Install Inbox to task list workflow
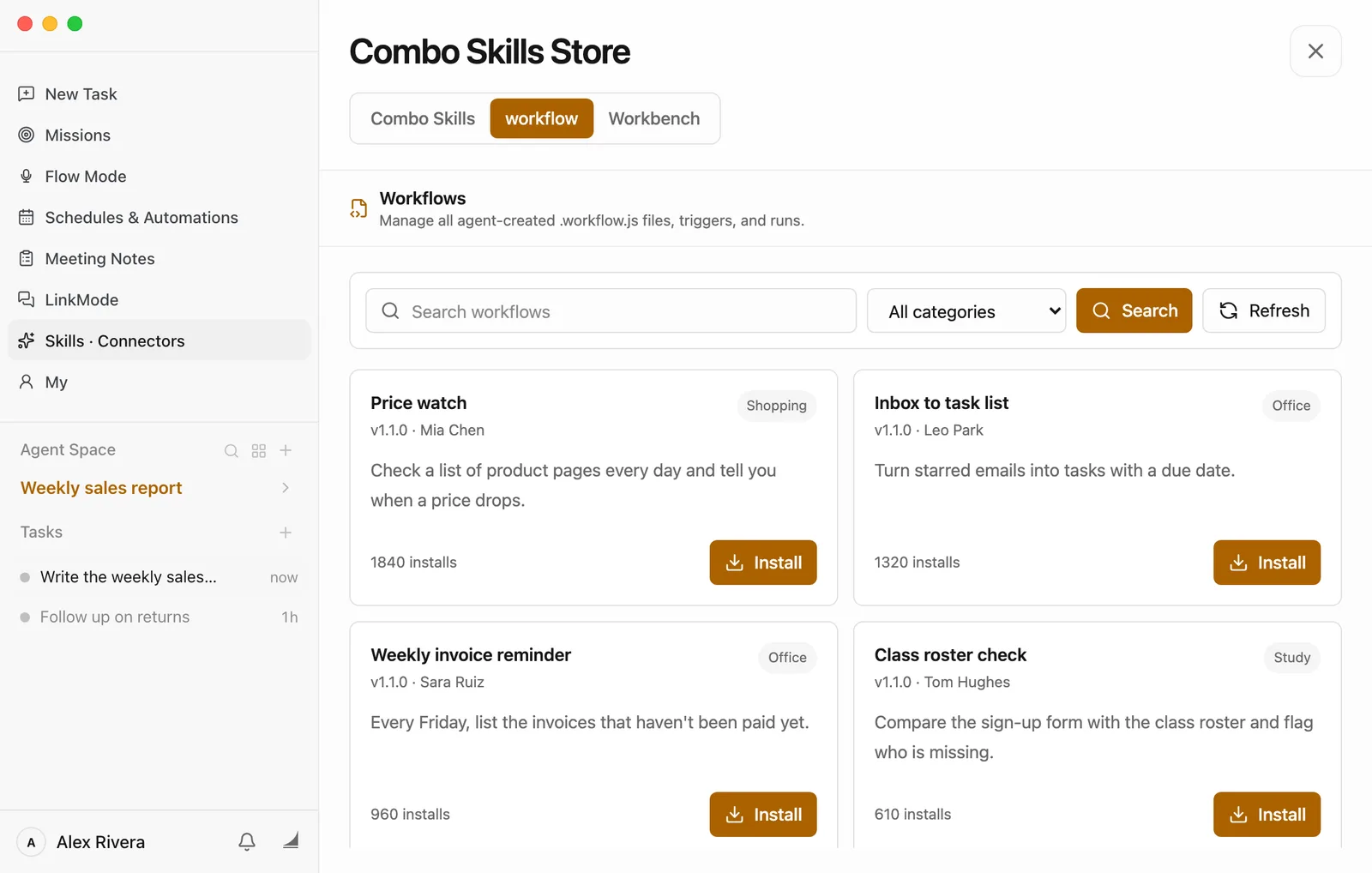Screen dimensions: 1372x873 (x=1267, y=563)
